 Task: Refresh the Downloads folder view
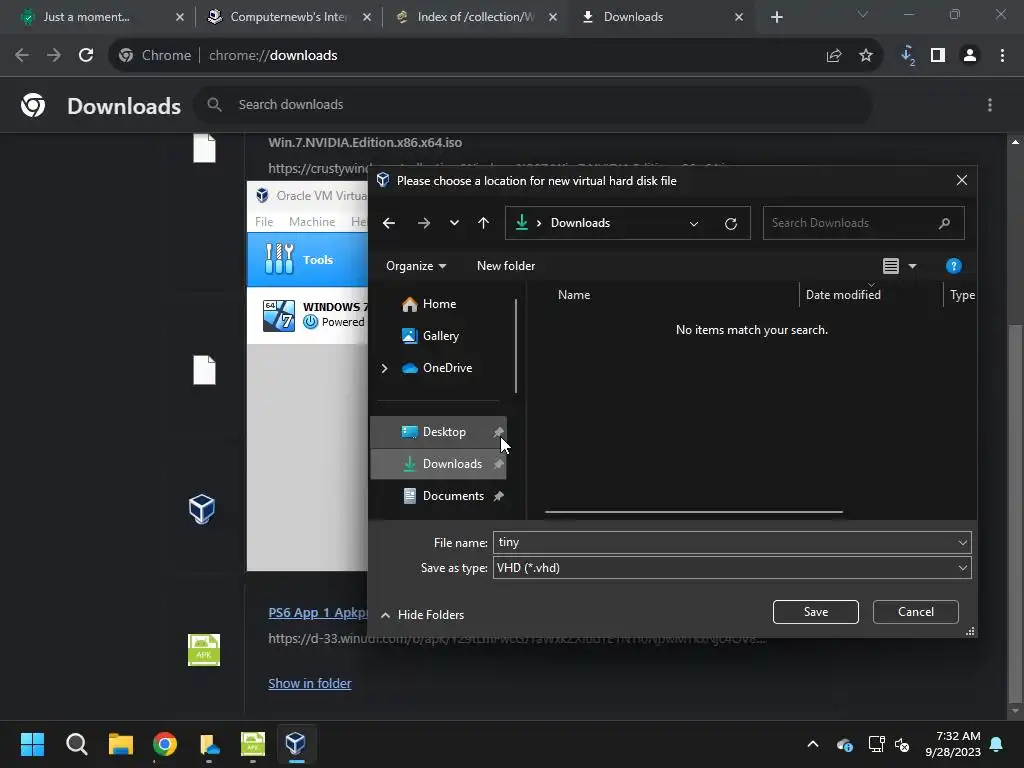731,223
